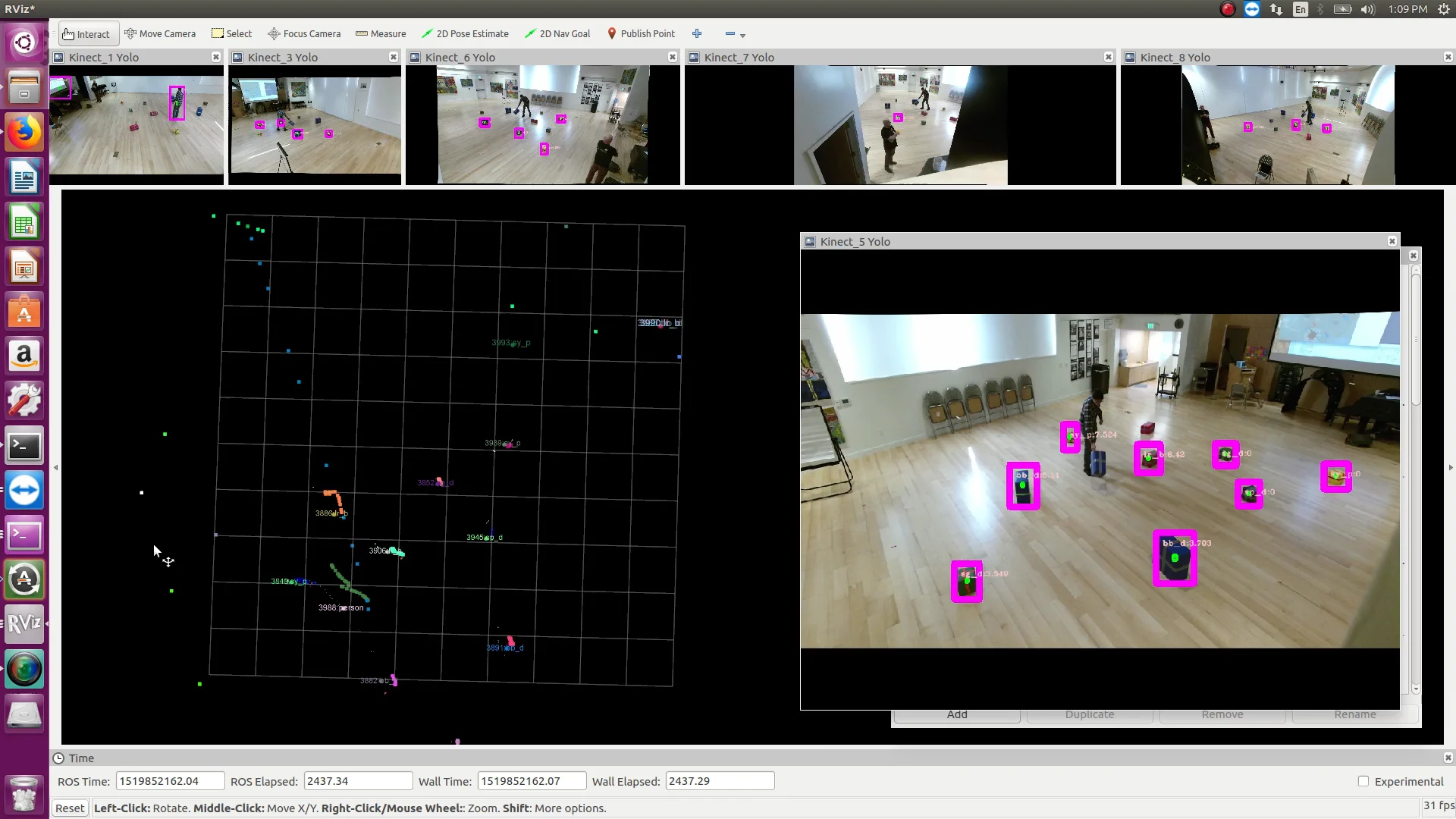Image resolution: width=1456 pixels, height=819 pixels.
Task: Activate the Measure tool
Action: [380, 33]
